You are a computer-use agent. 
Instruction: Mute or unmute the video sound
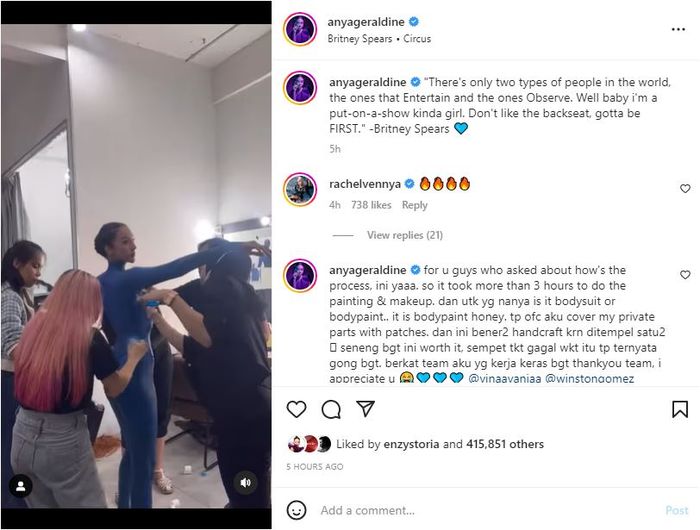click(x=245, y=483)
